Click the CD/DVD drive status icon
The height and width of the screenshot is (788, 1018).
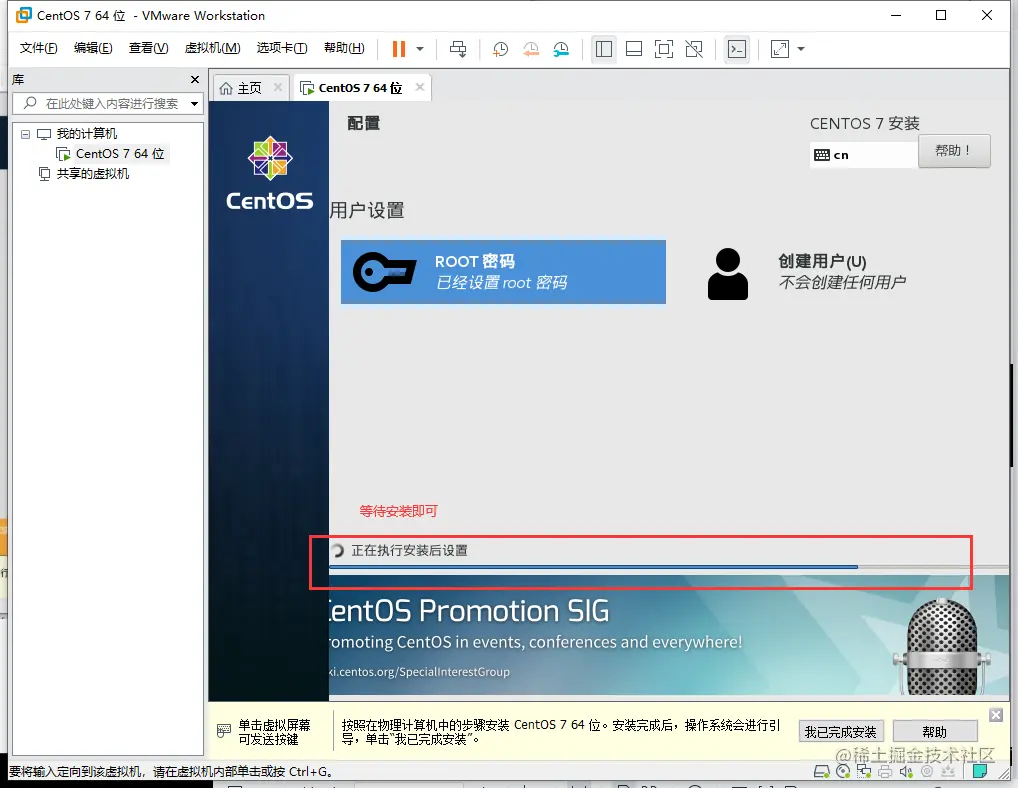pos(843,771)
